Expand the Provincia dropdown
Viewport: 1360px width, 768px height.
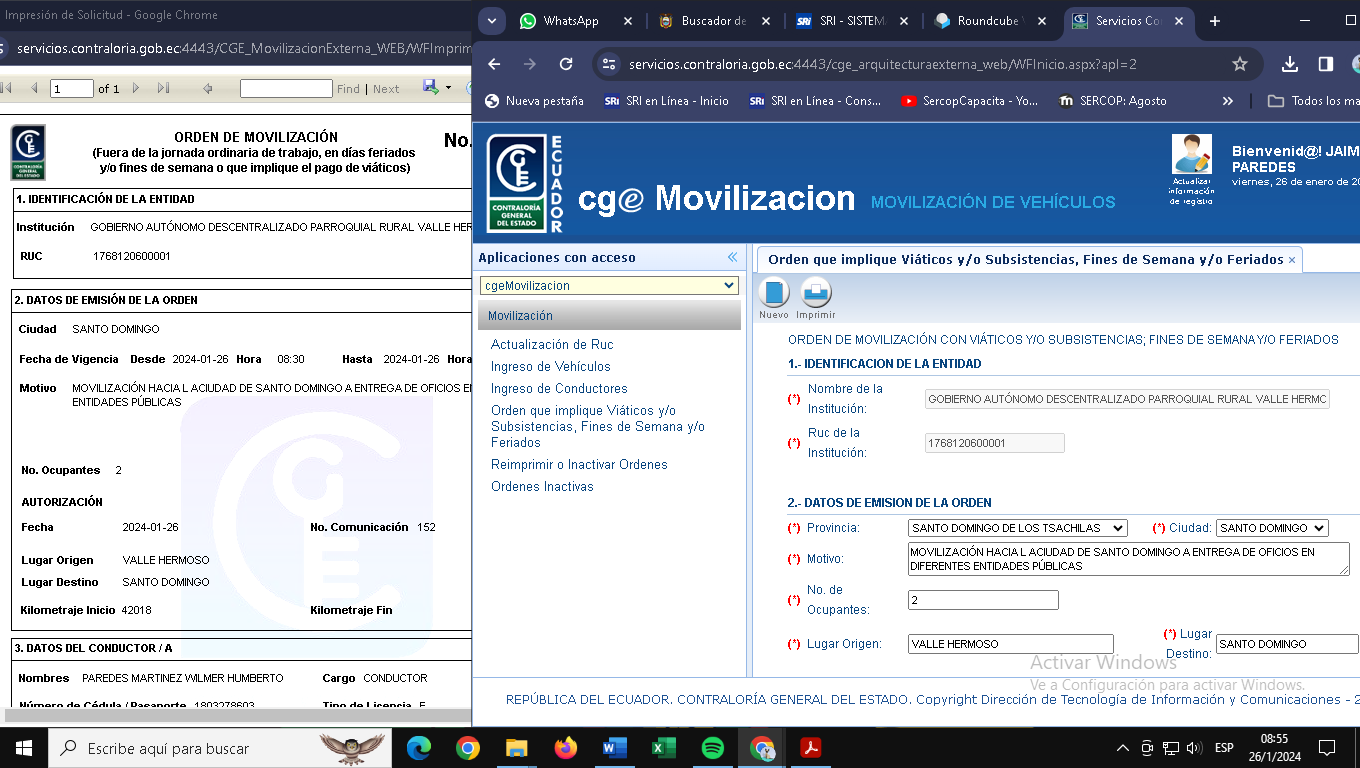1017,528
